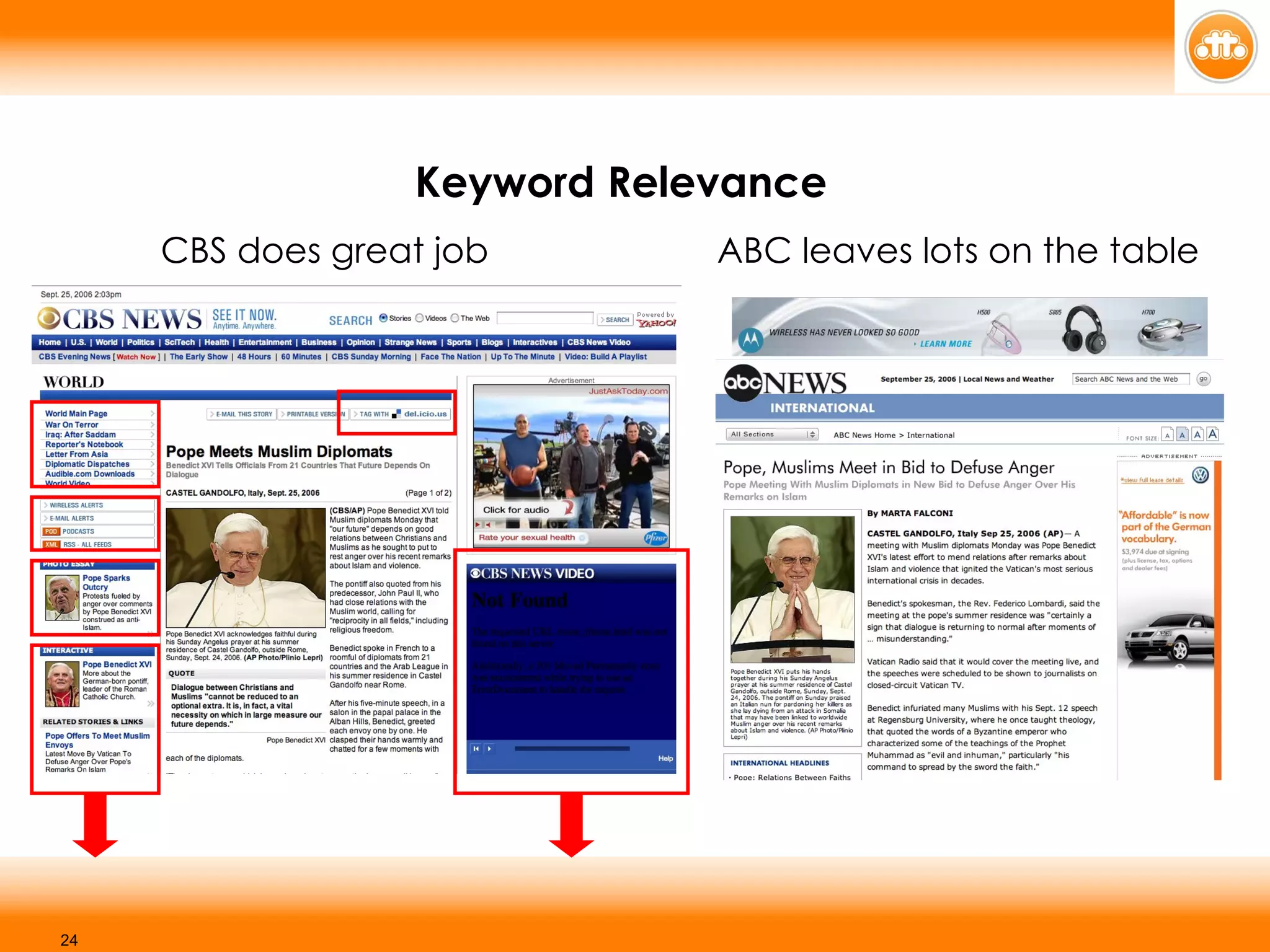Click the CBS SEARCH button

pos(615,320)
